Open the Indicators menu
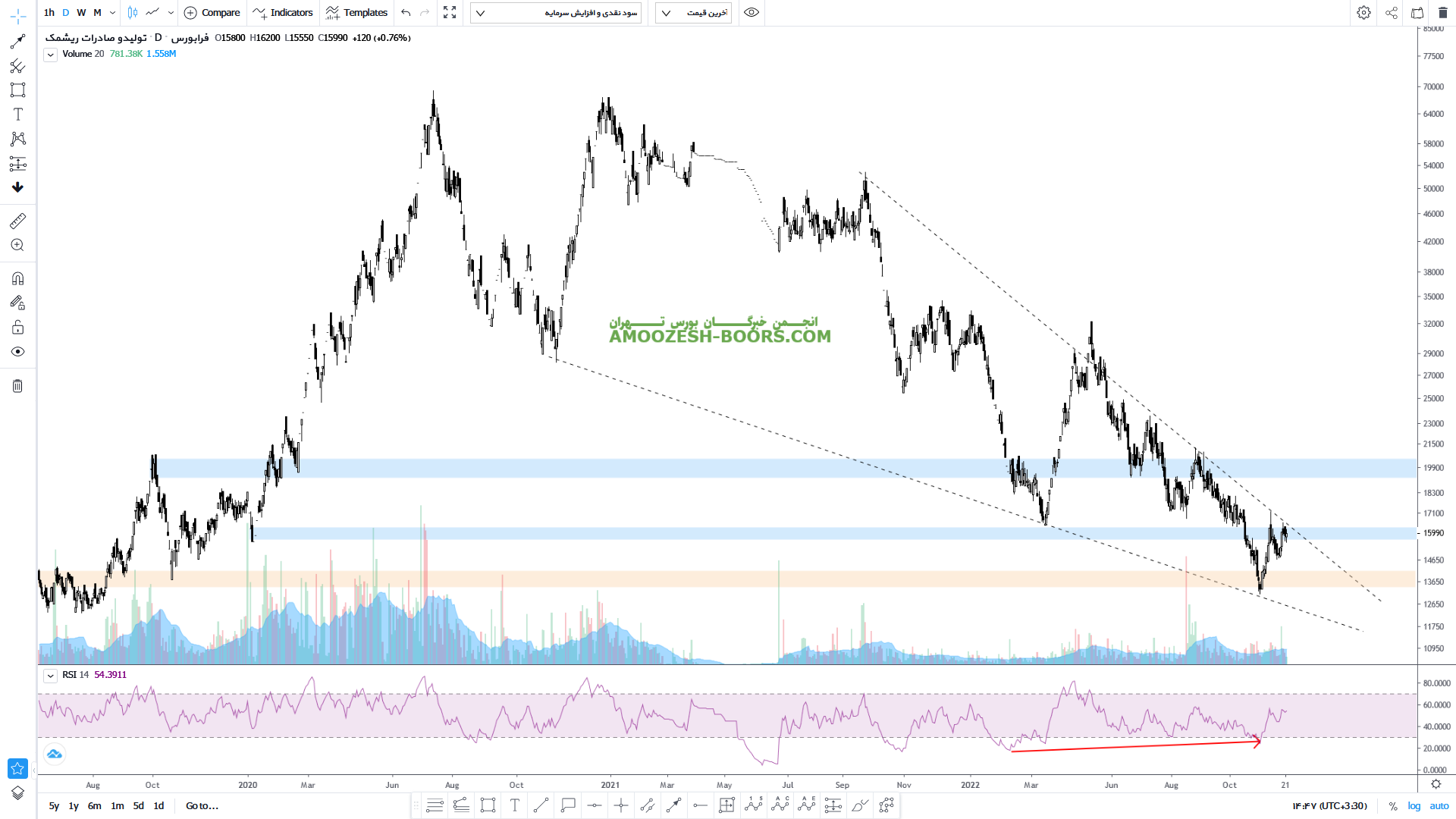This screenshot has height=819, width=1456. 283,13
